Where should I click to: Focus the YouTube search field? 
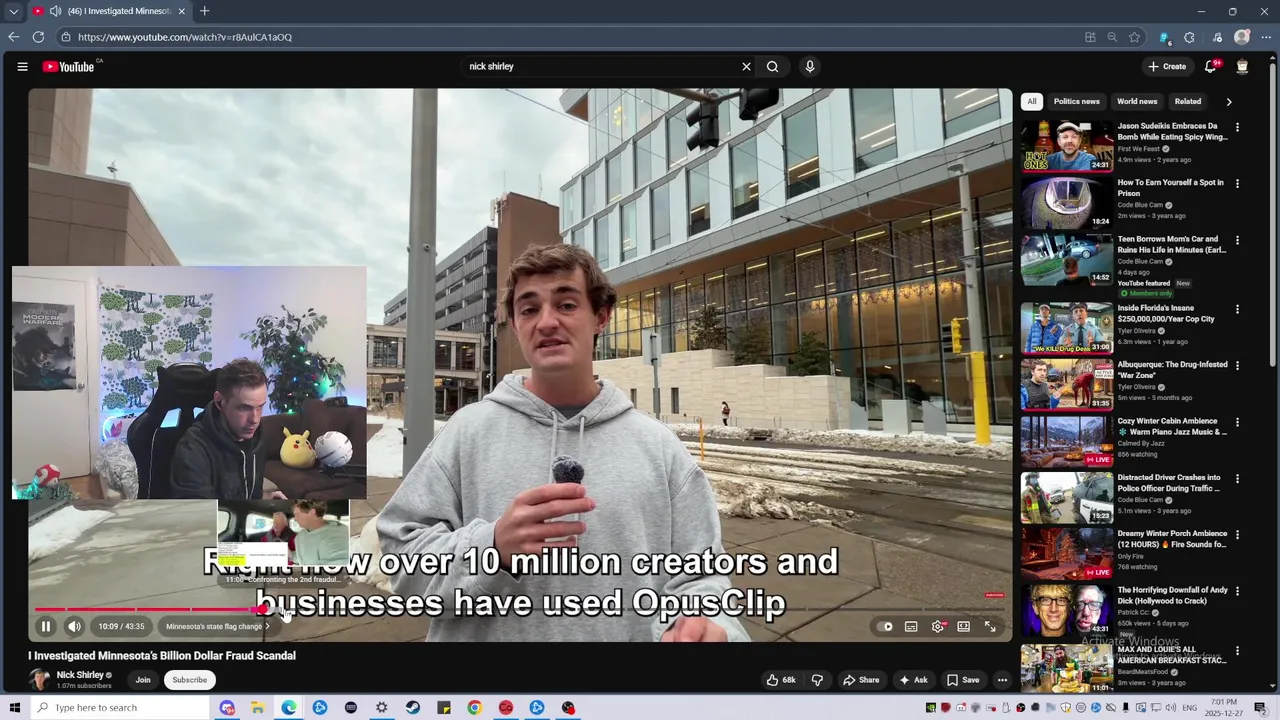coord(600,67)
